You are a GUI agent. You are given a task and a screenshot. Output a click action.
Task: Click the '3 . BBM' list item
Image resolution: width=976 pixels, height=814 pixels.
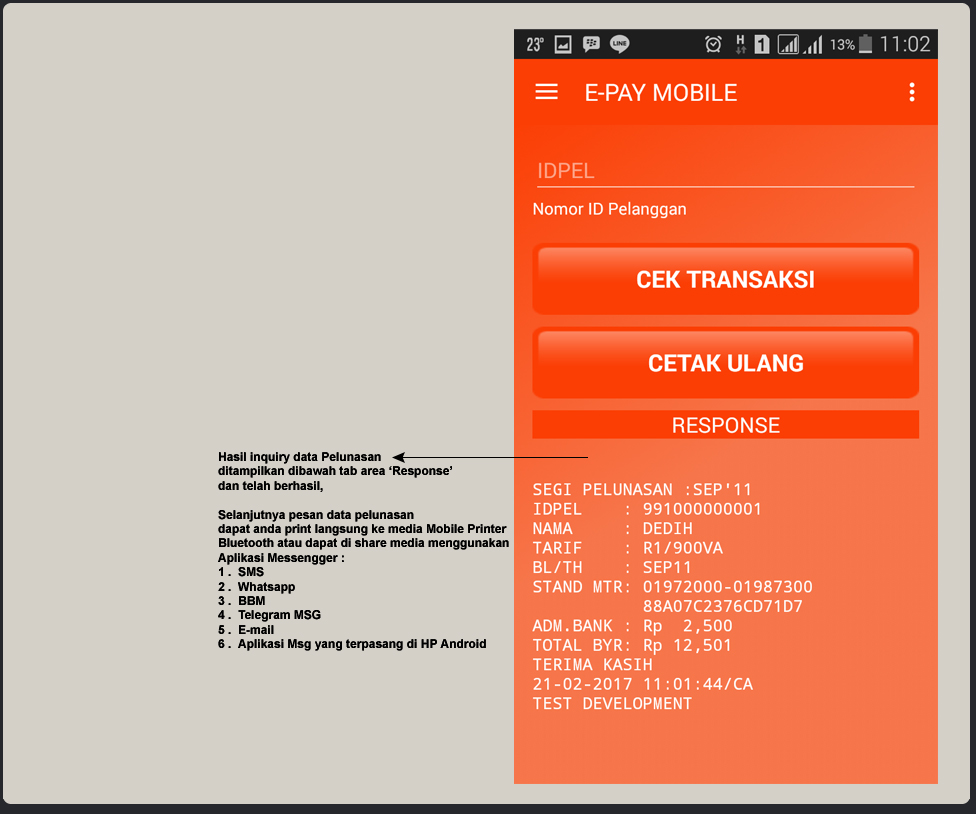242,601
